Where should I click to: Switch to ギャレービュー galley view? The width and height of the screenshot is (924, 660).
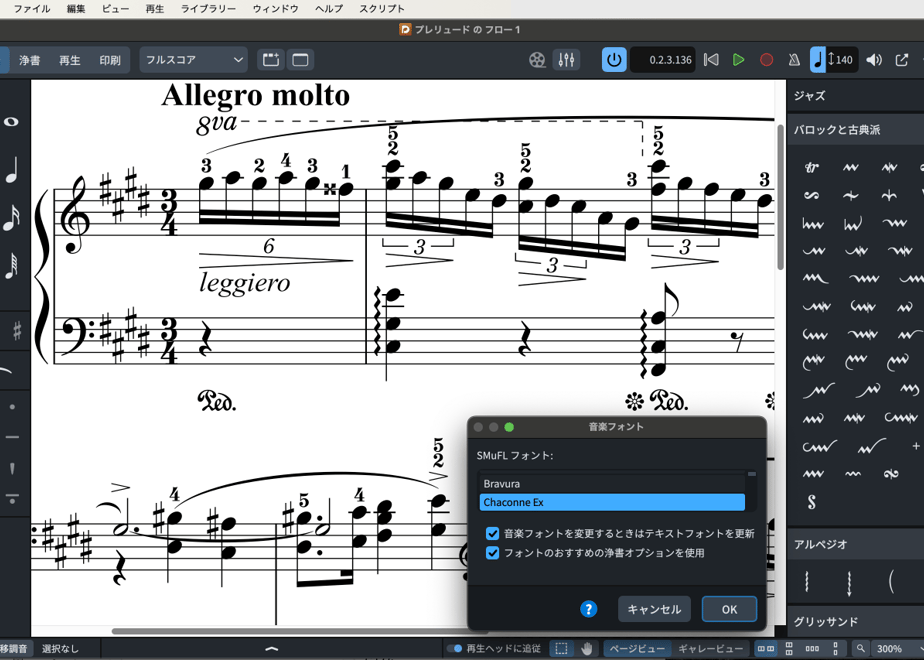point(711,649)
